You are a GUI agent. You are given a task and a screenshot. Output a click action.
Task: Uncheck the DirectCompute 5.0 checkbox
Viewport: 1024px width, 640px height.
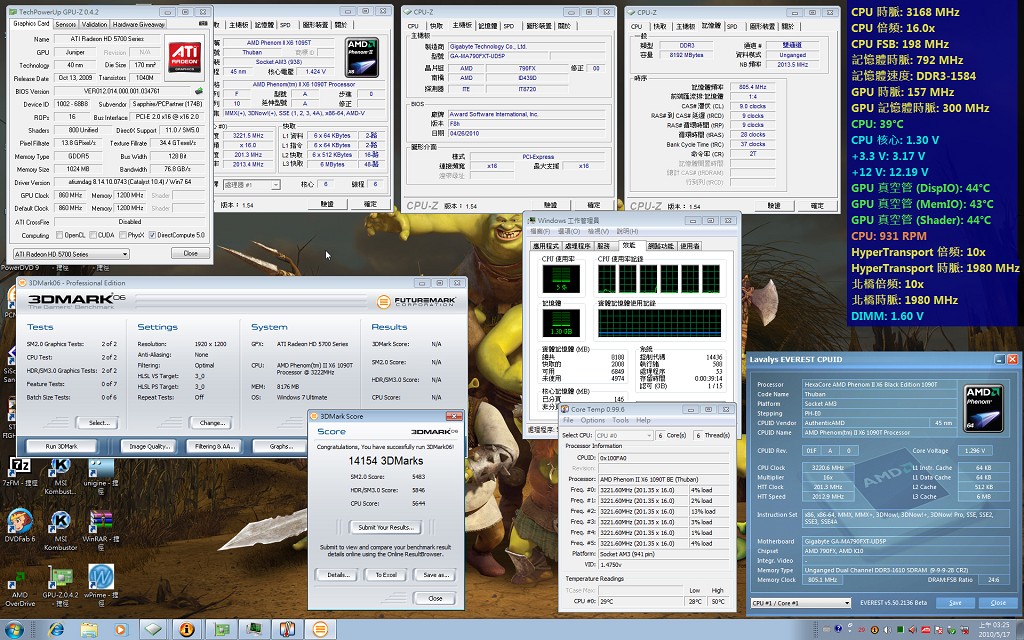152,235
